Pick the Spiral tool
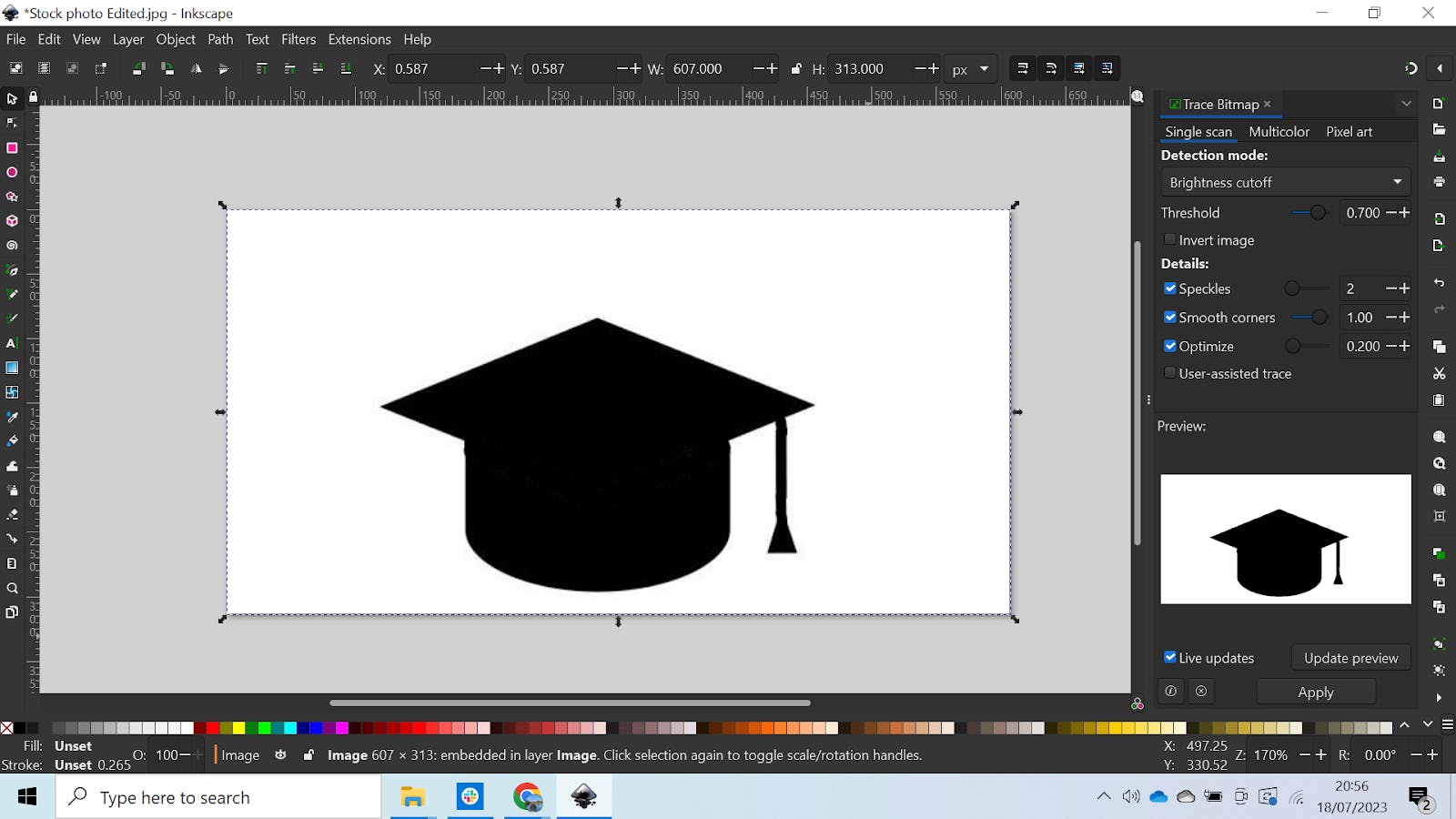Viewport: 1456px width, 819px height. 12,245
